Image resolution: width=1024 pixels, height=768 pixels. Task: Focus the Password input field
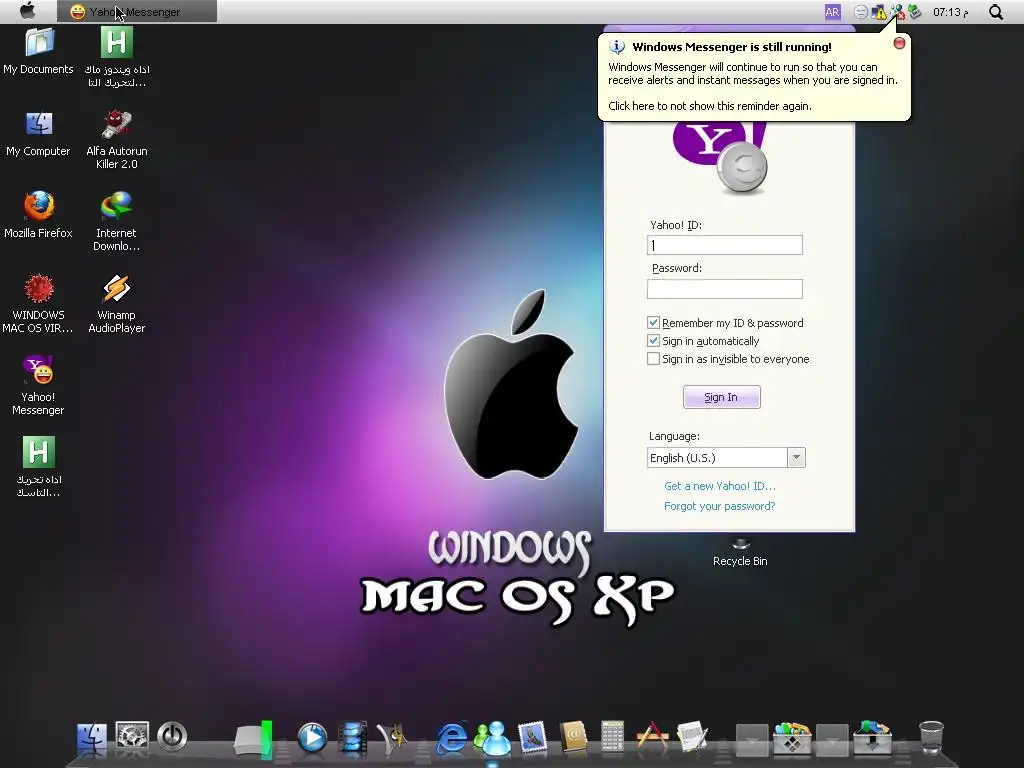[725, 289]
